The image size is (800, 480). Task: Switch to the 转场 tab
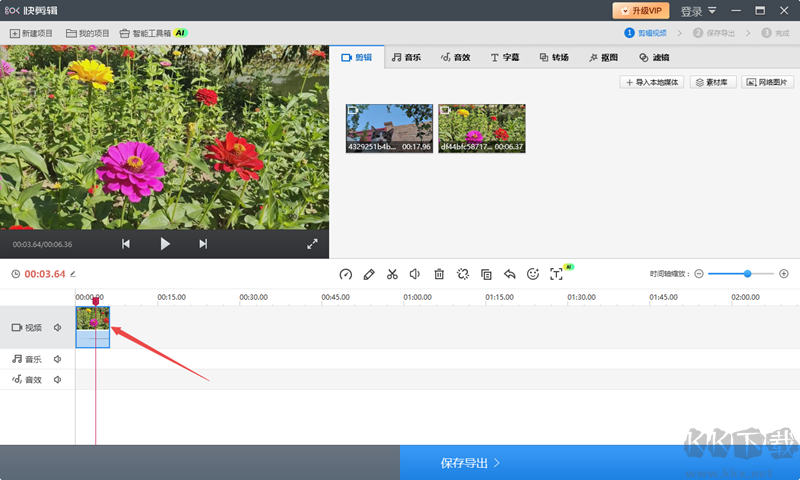point(554,58)
